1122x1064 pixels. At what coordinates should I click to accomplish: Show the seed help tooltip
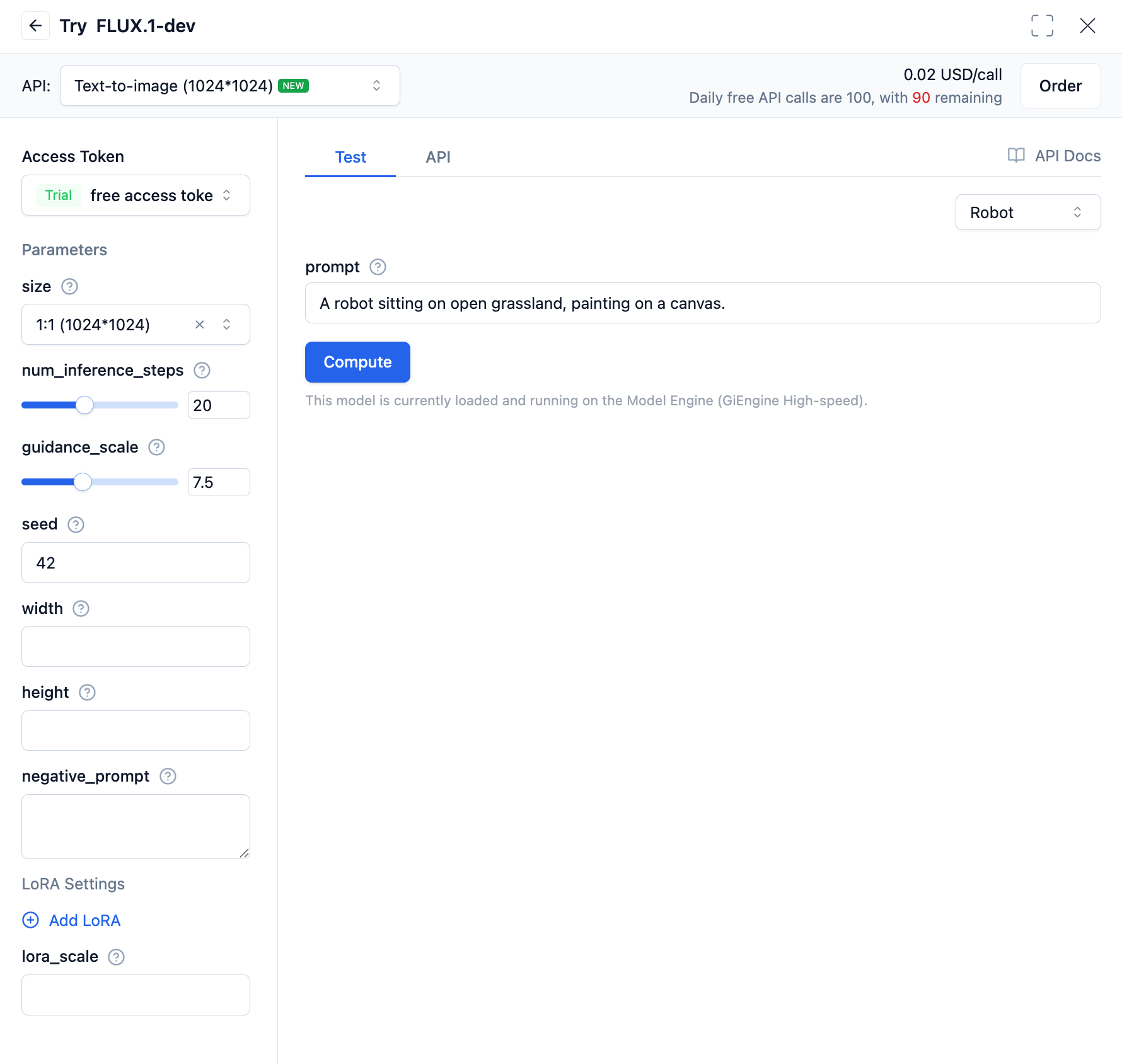click(x=76, y=524)
